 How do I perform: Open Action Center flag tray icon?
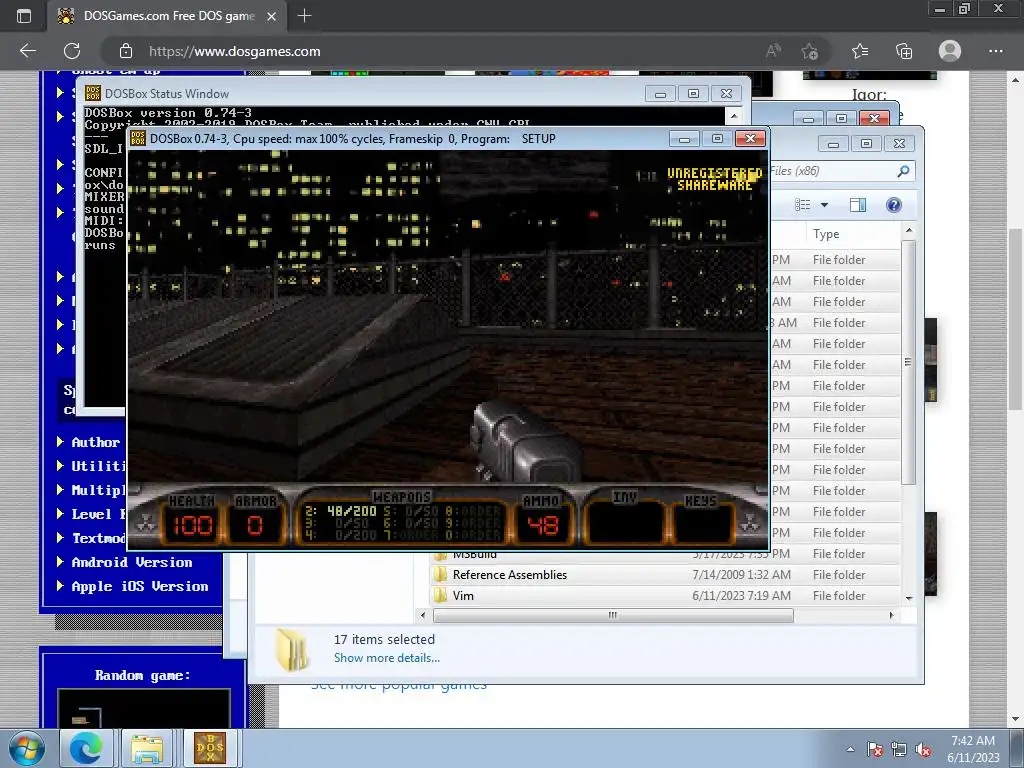(875, 749)
